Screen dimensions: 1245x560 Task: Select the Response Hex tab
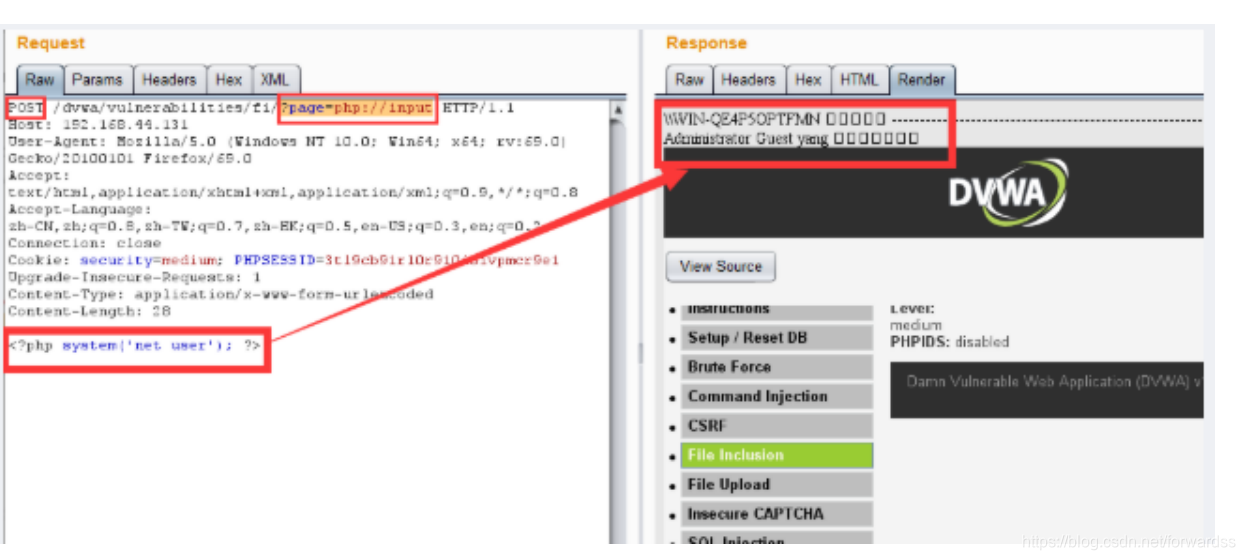pos(809,80)
